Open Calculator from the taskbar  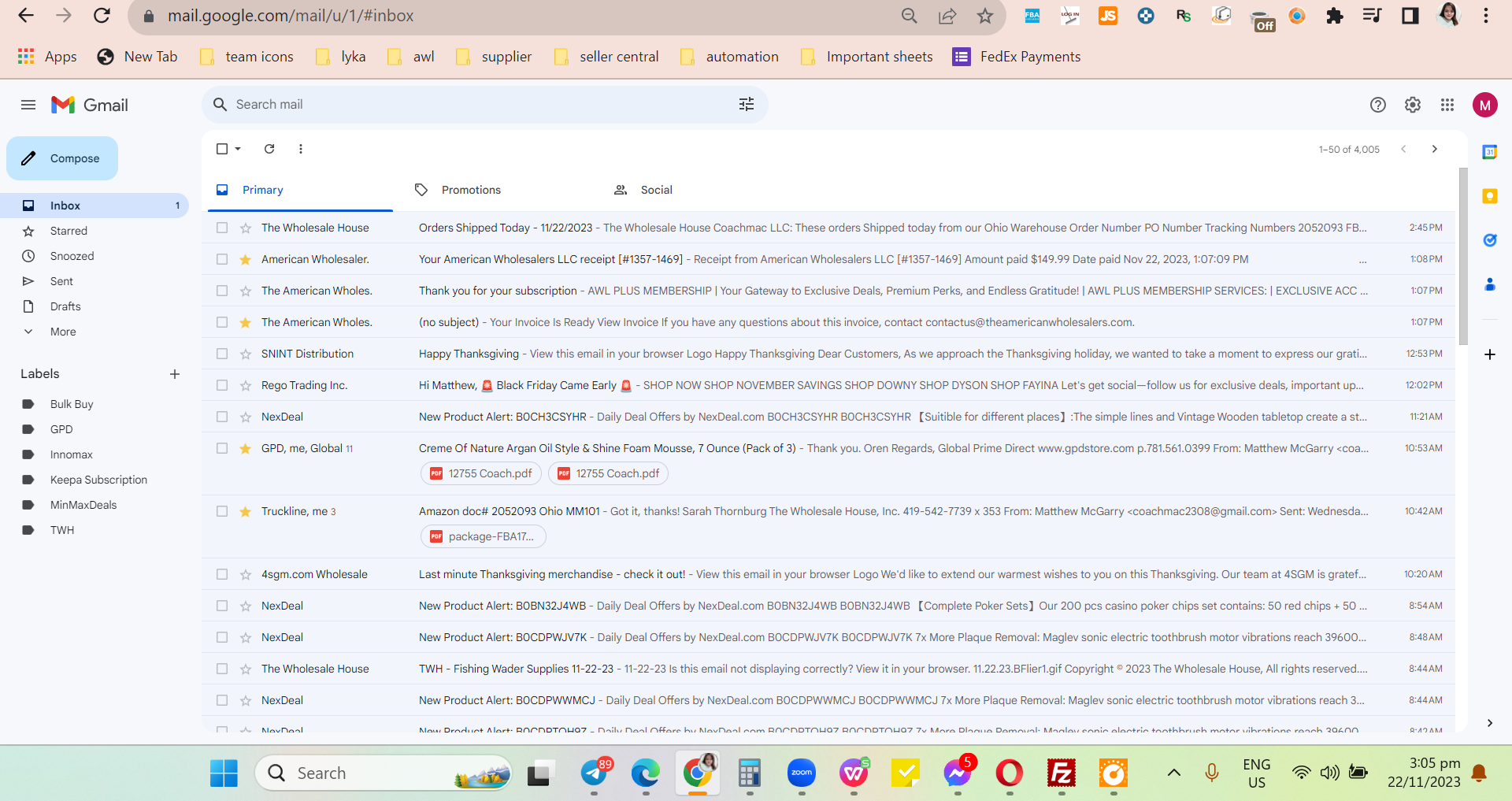(x=750, y=773)
